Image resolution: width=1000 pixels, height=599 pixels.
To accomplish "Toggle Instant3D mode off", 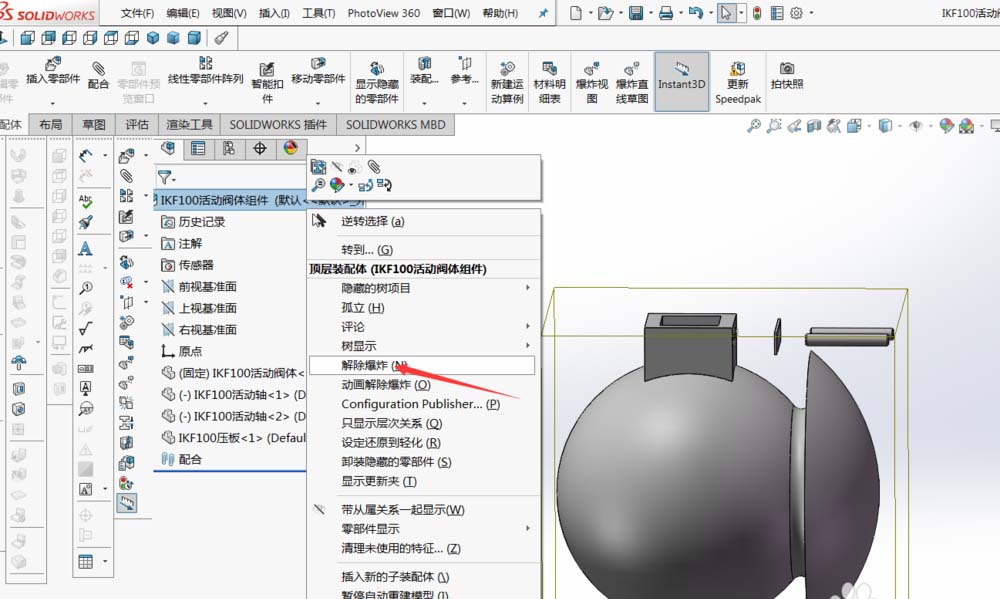I will 681,80.
